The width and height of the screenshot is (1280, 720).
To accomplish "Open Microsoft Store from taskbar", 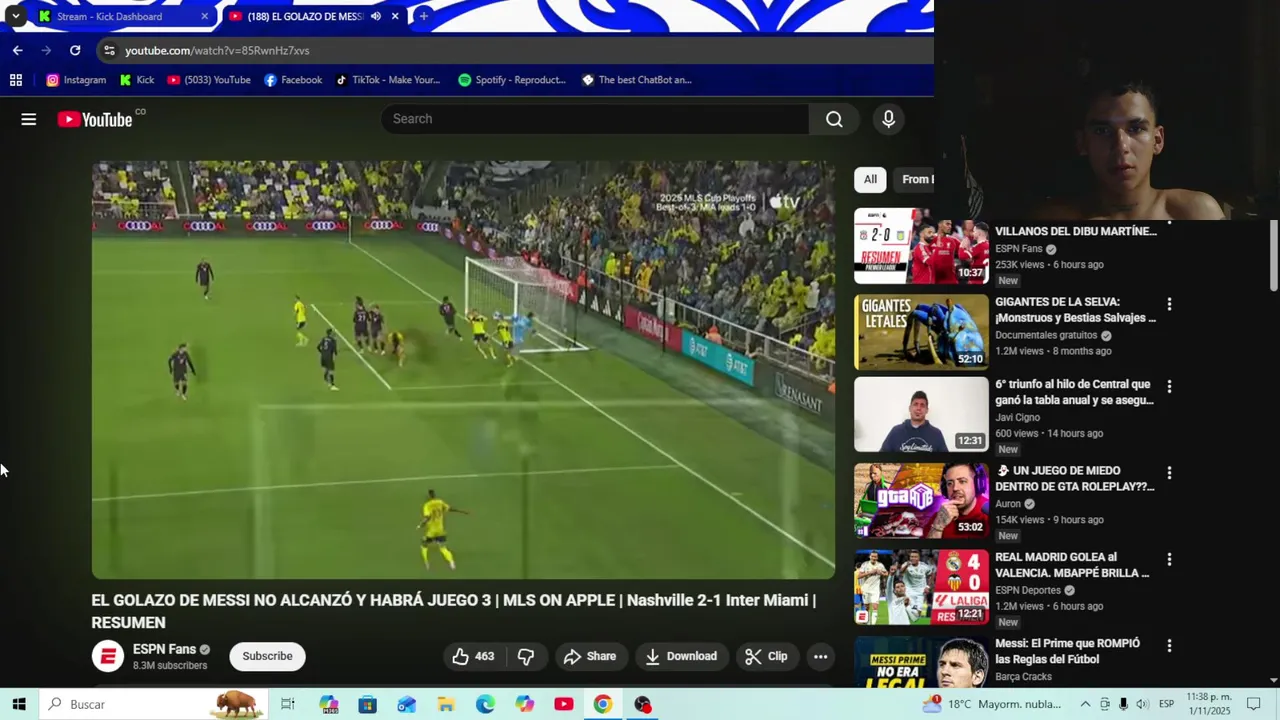I will 367,704.
